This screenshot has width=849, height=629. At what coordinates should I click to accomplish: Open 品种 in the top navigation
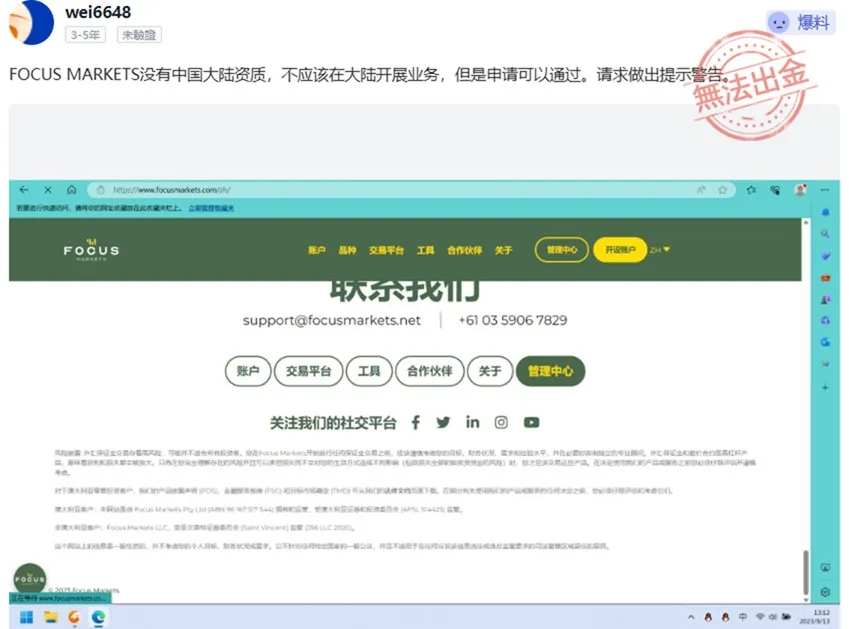(347, 250)
